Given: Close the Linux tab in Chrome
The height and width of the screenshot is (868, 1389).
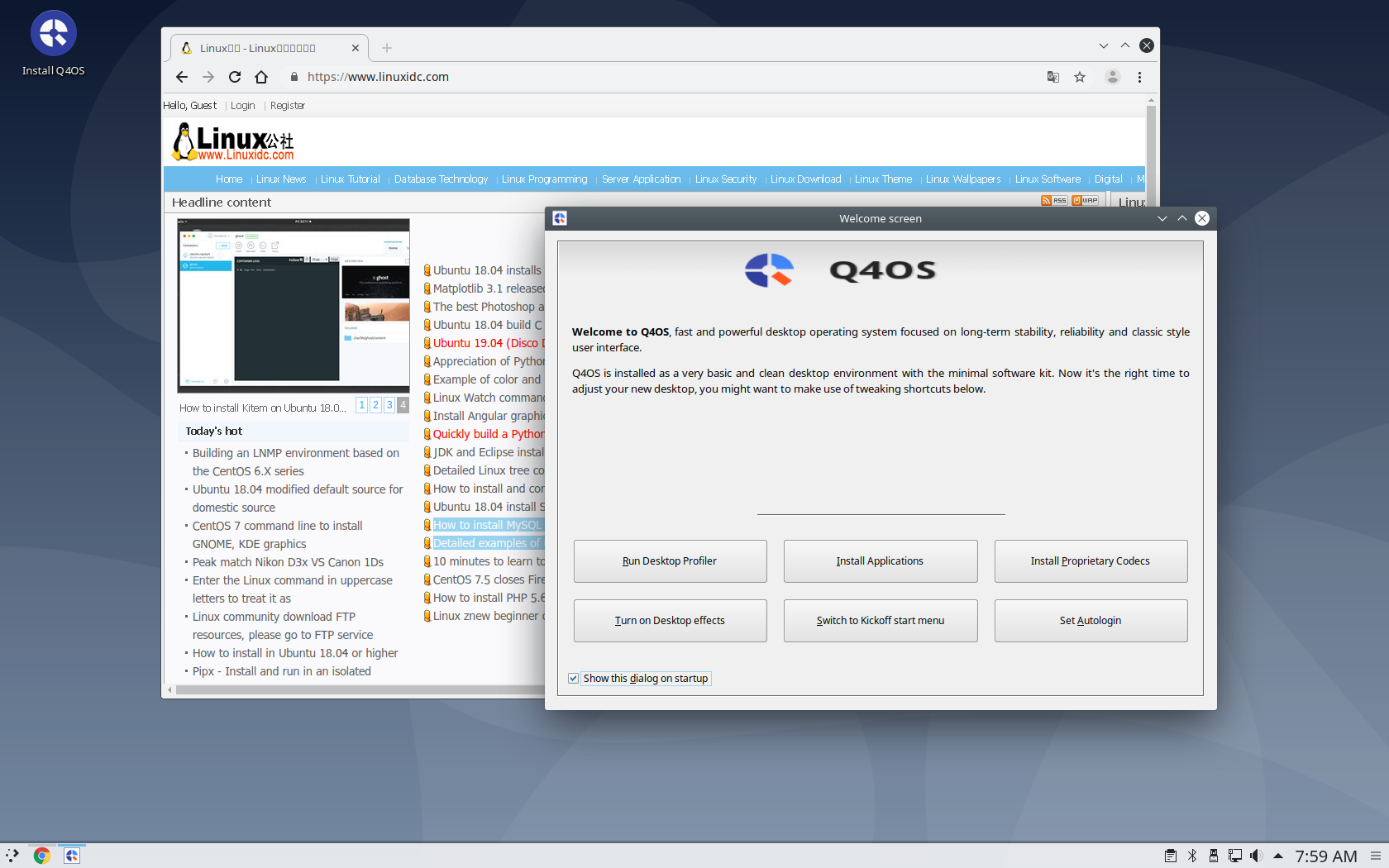Looking at the screenshot, I should (x=356, y=48).
